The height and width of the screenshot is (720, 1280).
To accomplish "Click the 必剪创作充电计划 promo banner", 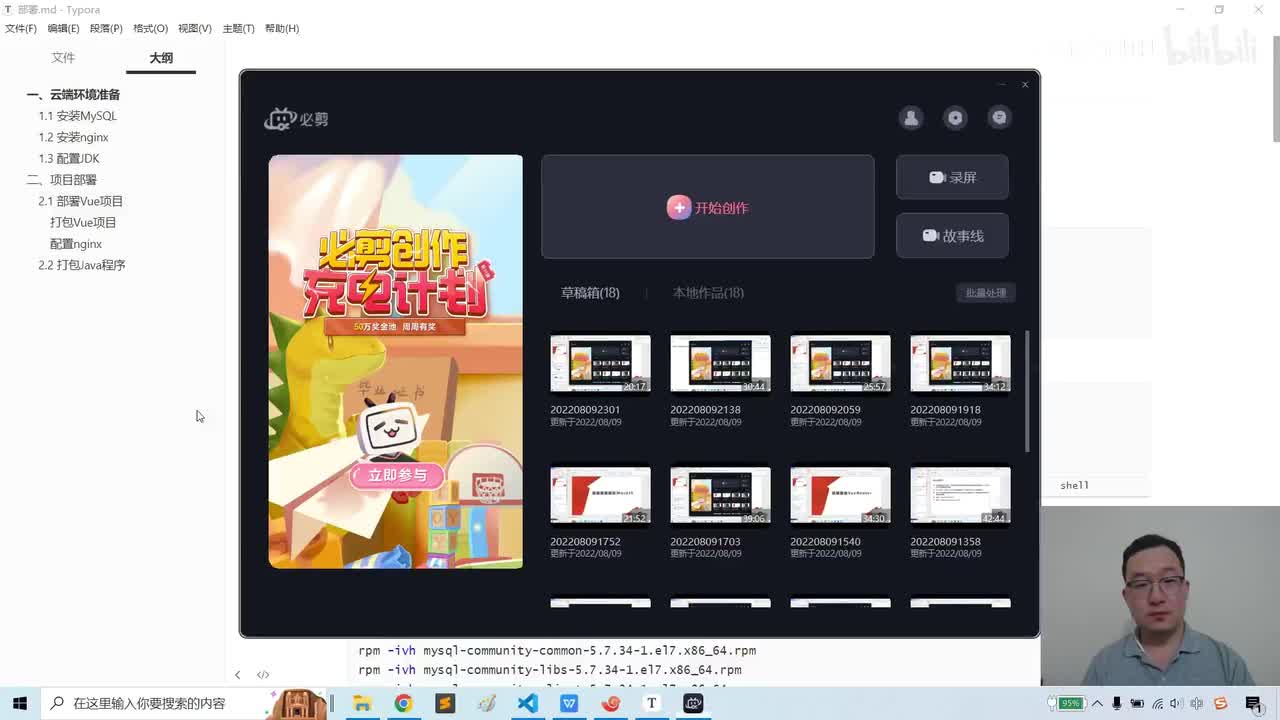I will click(x=395, y=361).
